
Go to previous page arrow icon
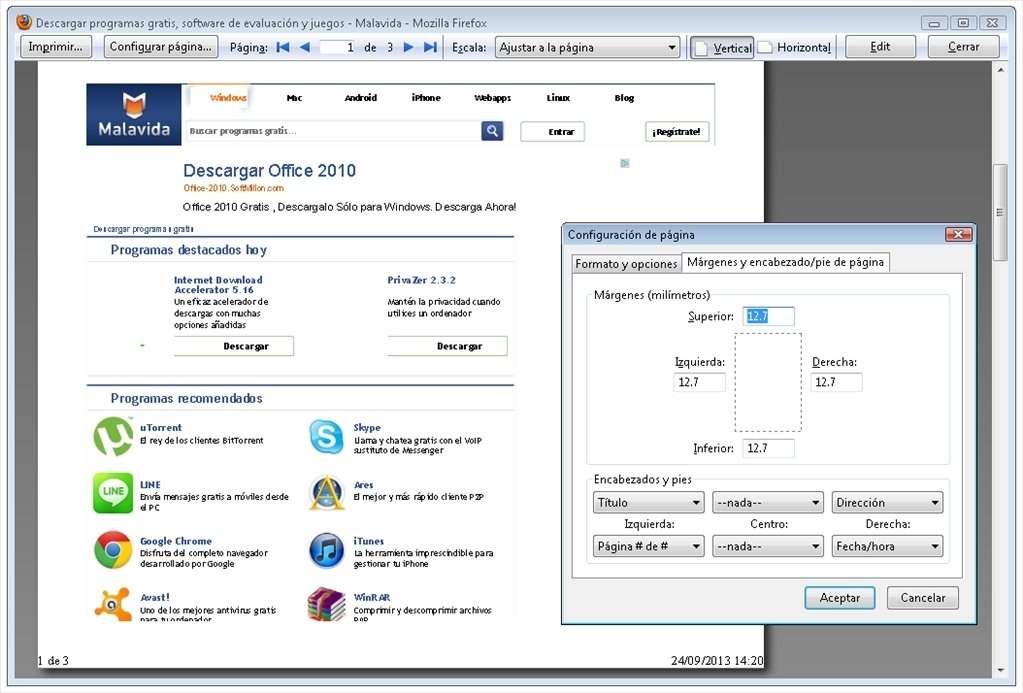[305, 47]
